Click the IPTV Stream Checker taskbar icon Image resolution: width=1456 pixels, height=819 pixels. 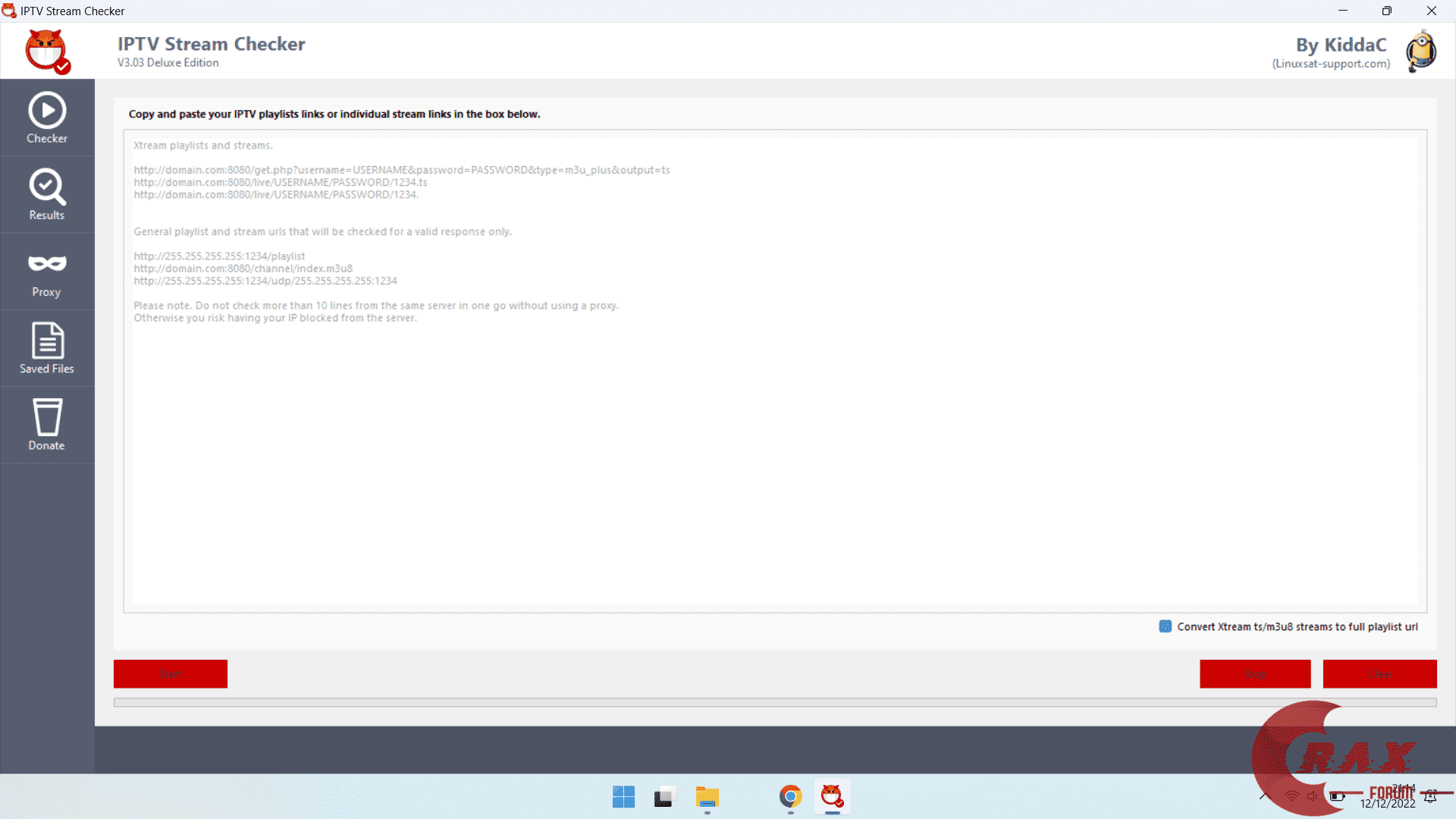[832, 797]
